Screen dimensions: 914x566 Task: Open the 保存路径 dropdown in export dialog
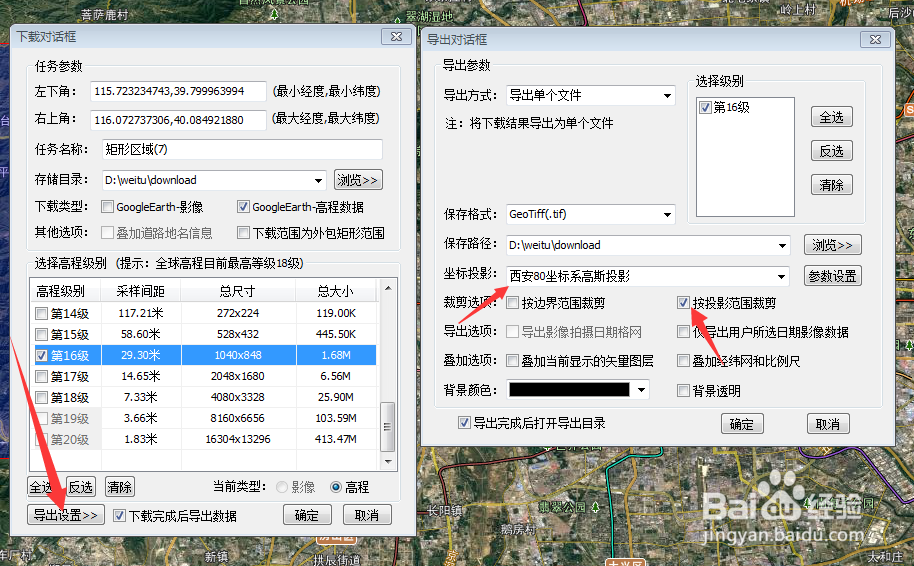pos(782,245)
